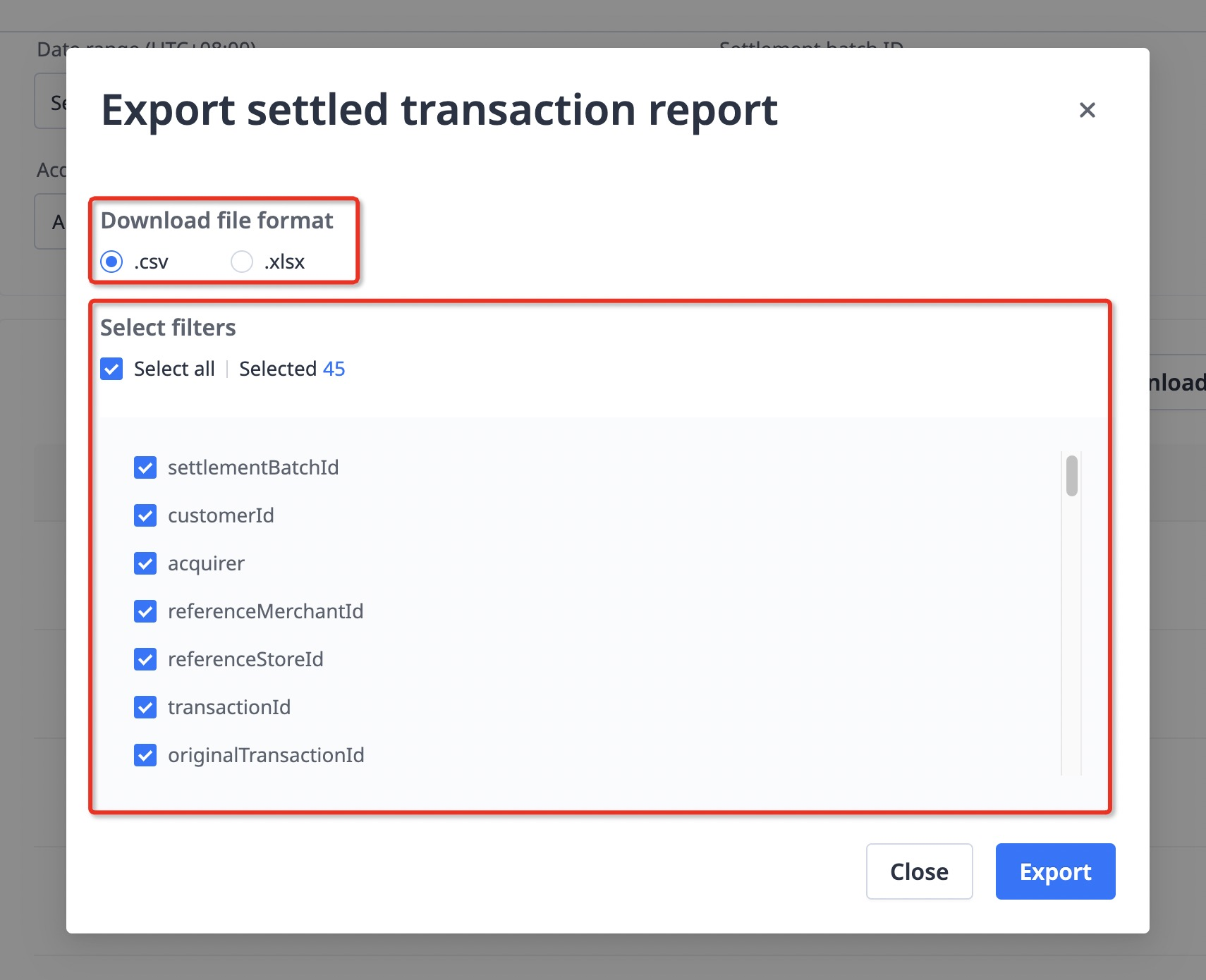Close the export dialog with X icon
The image size is (1206, 980).
coord(1087,110)
